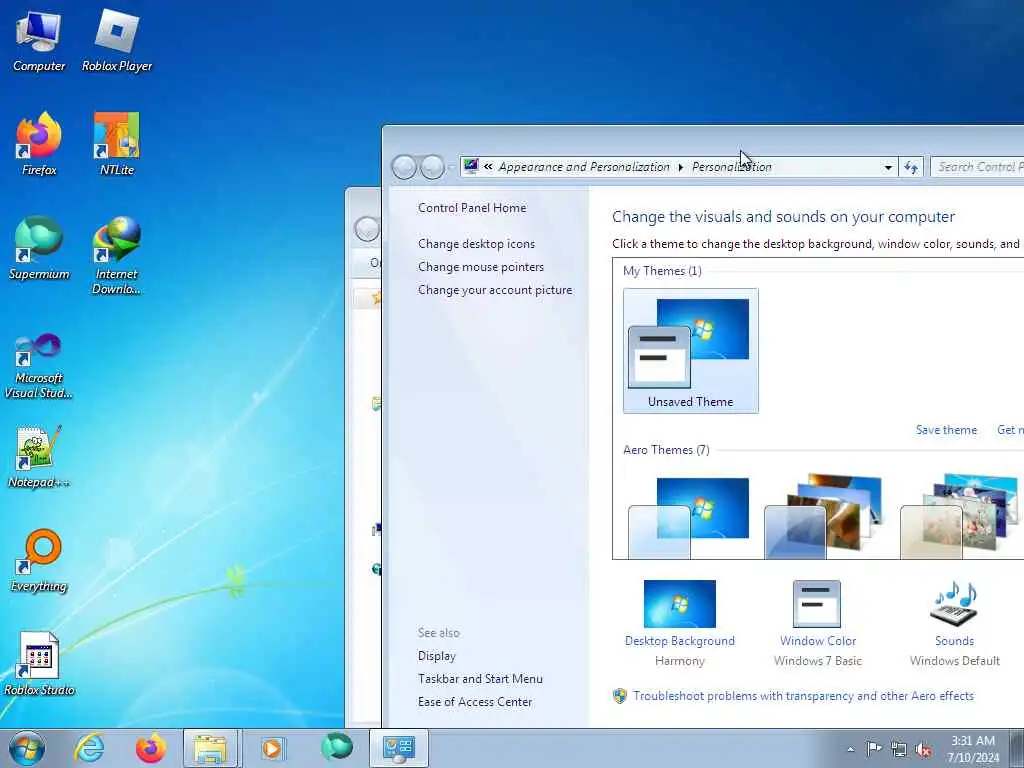Image resolution: width=1024 pixels, height=768 pixels.
Task: Open Windows Explorer from the taskbar
Action: pos(211,748)
